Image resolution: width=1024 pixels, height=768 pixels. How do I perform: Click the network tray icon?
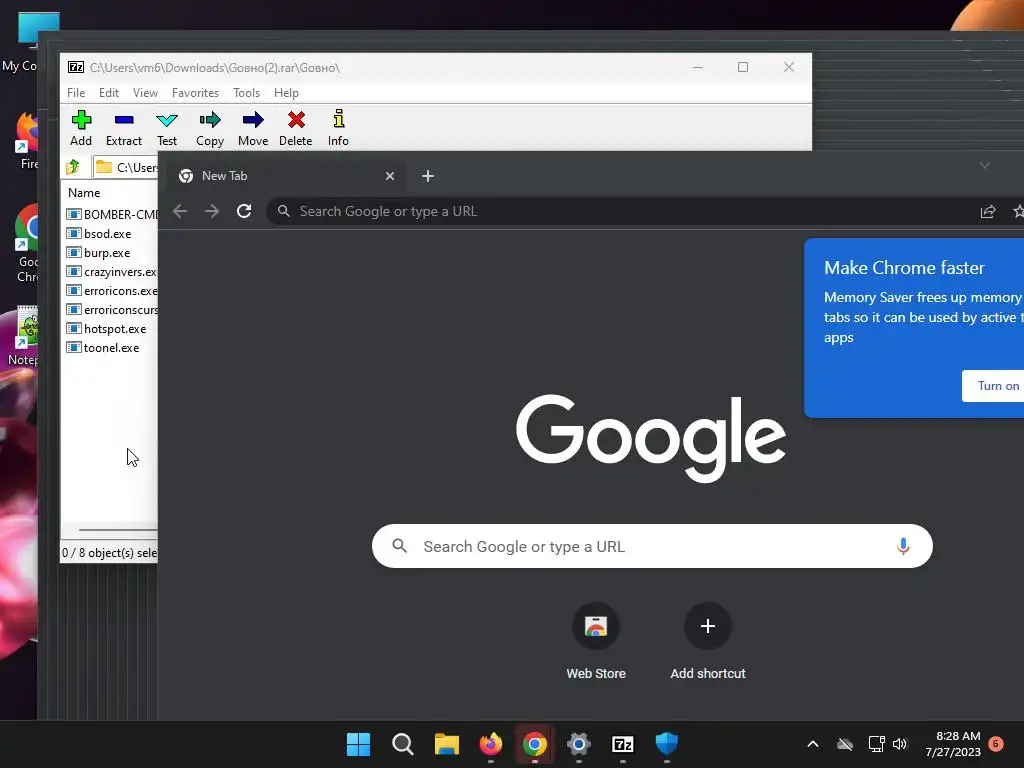pos(876,744)
